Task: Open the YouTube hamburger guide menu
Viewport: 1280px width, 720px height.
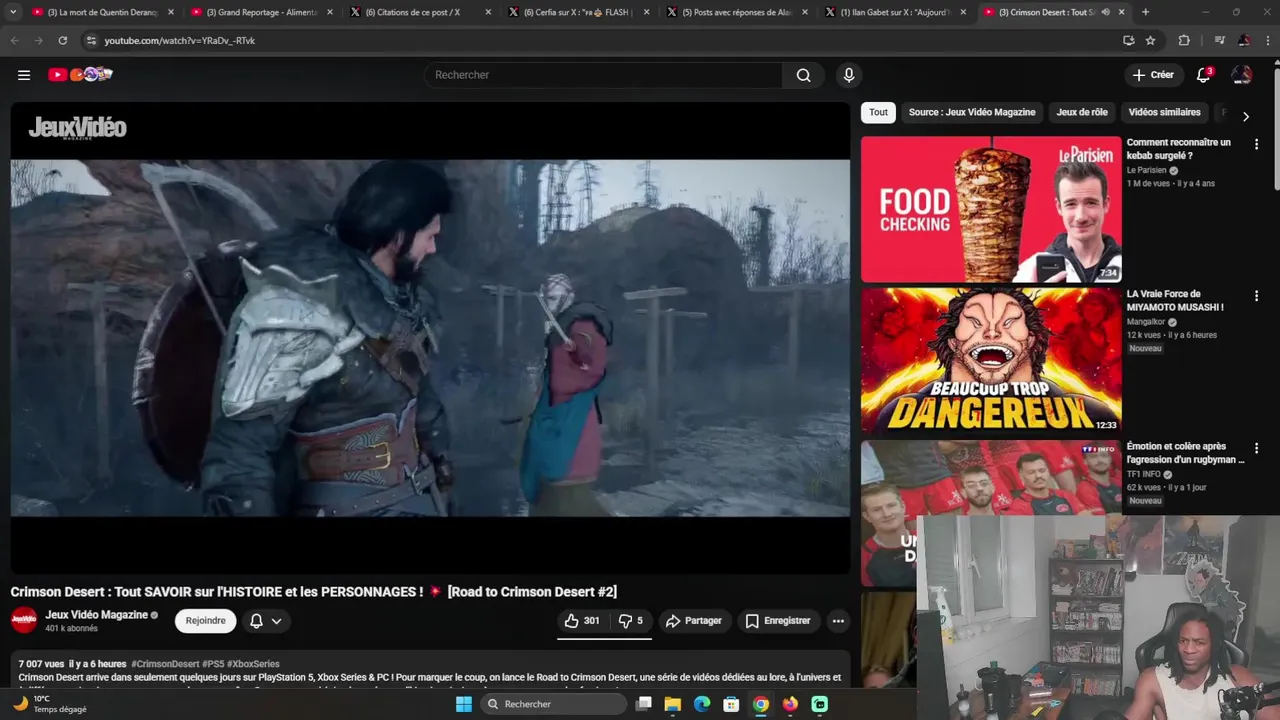Action: click(24, 75)
